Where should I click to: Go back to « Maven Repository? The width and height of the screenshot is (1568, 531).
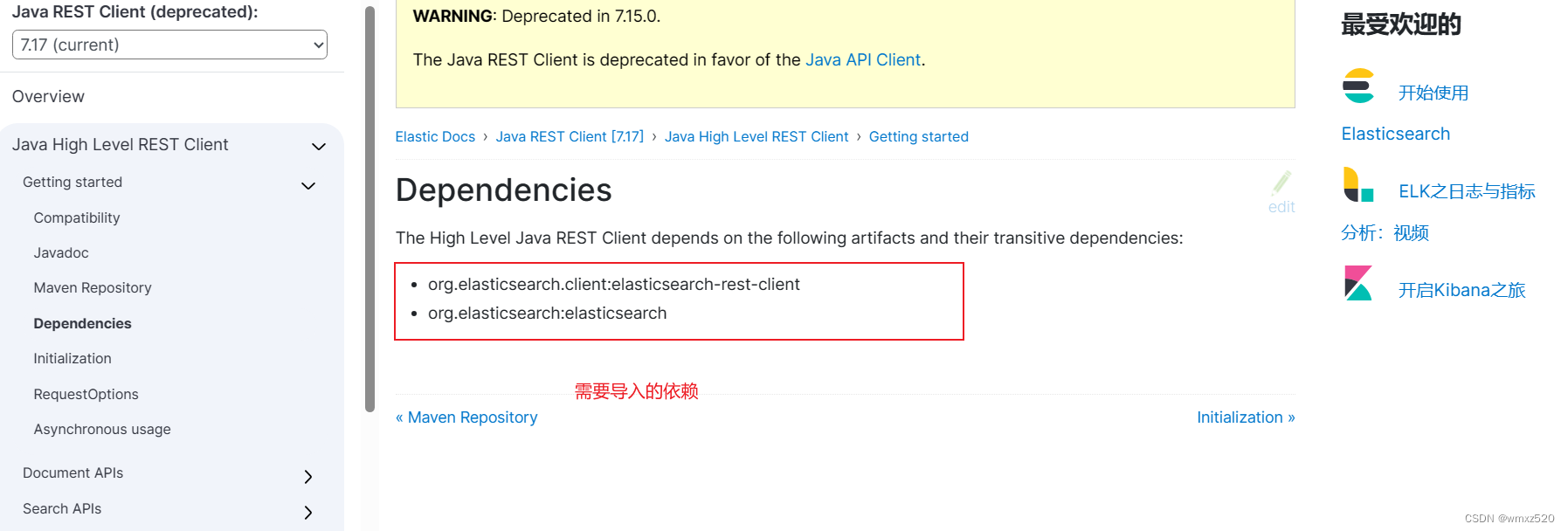point(466,417)
